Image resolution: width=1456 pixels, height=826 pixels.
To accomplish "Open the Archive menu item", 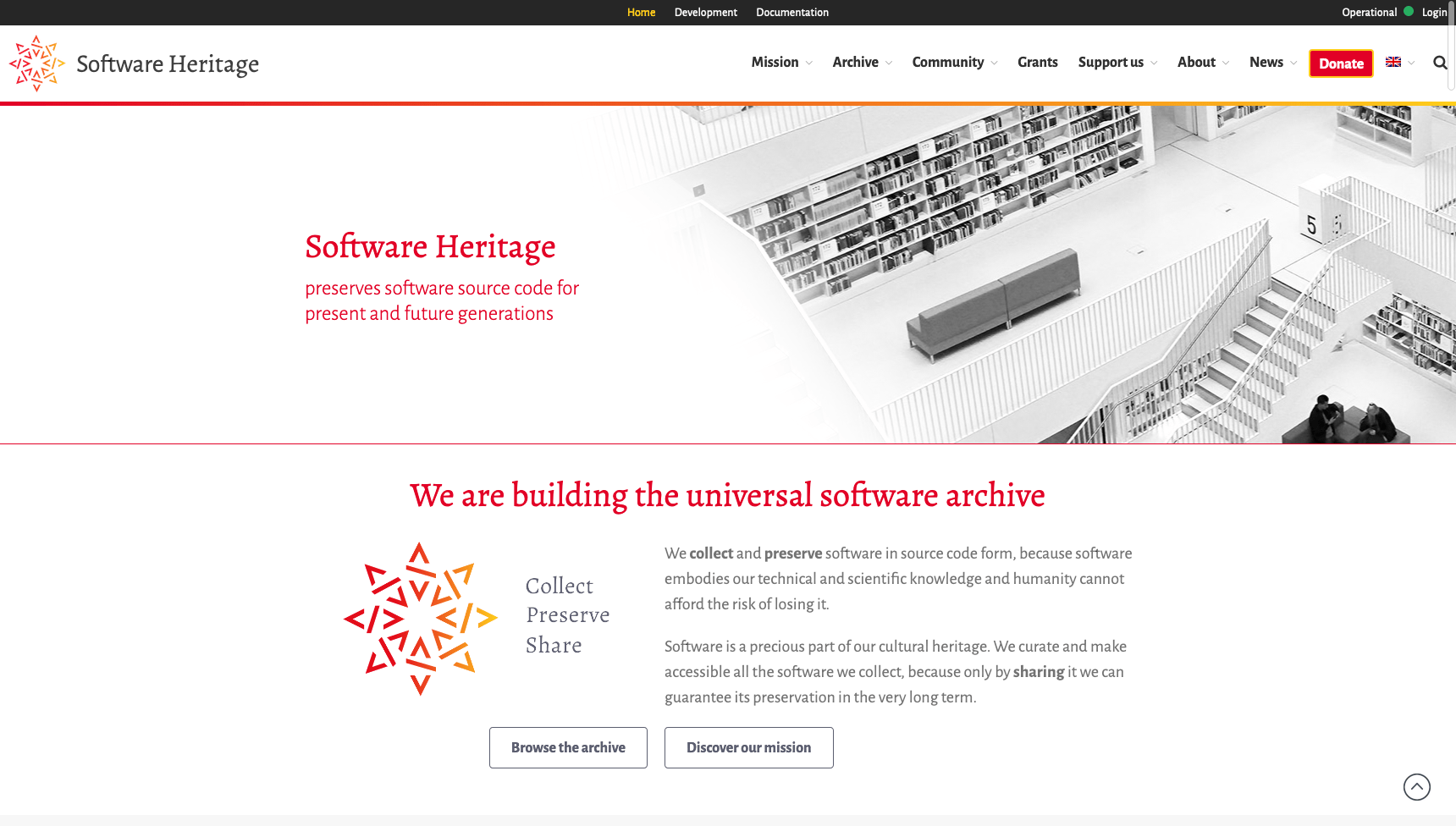I will click(855, 63).
